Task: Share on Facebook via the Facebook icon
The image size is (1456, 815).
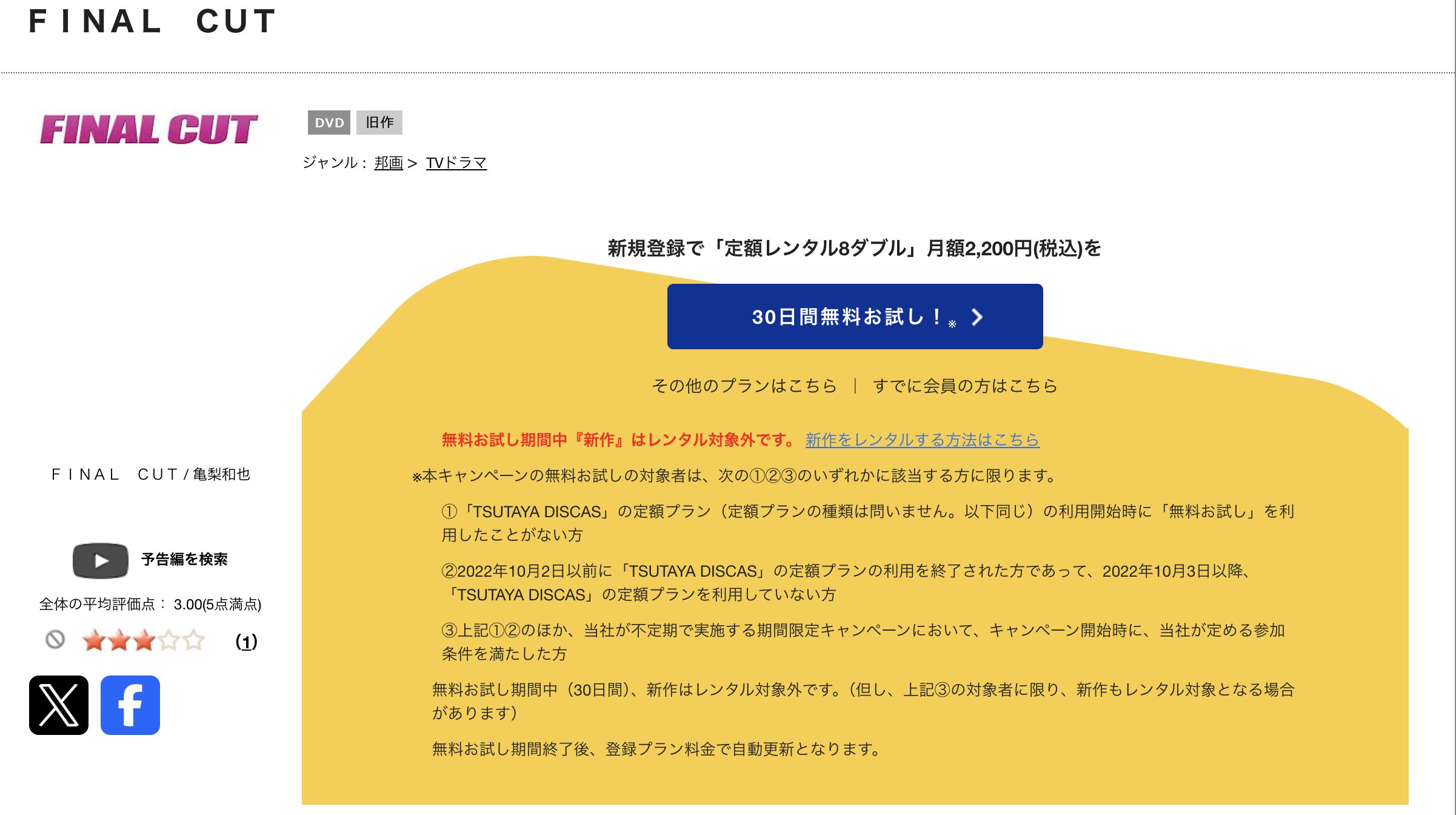Action: (130, 705)
